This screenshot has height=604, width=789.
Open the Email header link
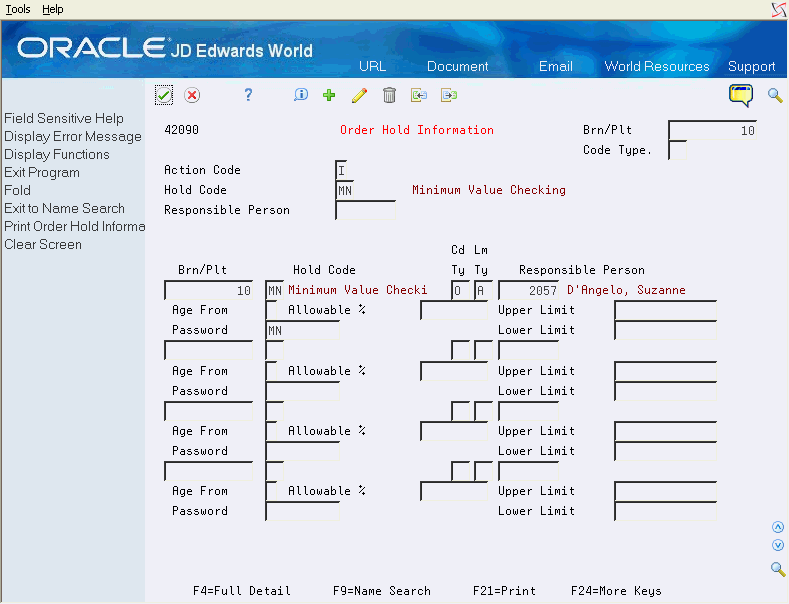pyautogui.click(x=556, y=66)
